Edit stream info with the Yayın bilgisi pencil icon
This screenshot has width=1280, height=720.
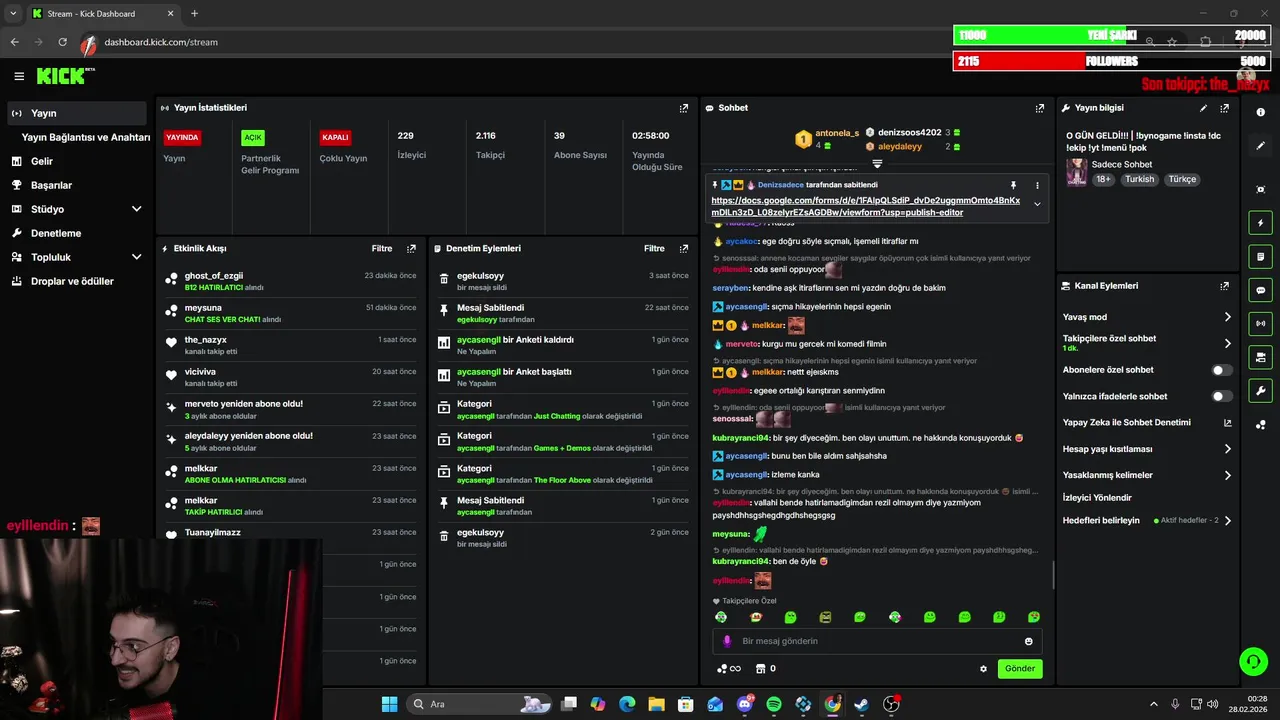(1203, 108)
